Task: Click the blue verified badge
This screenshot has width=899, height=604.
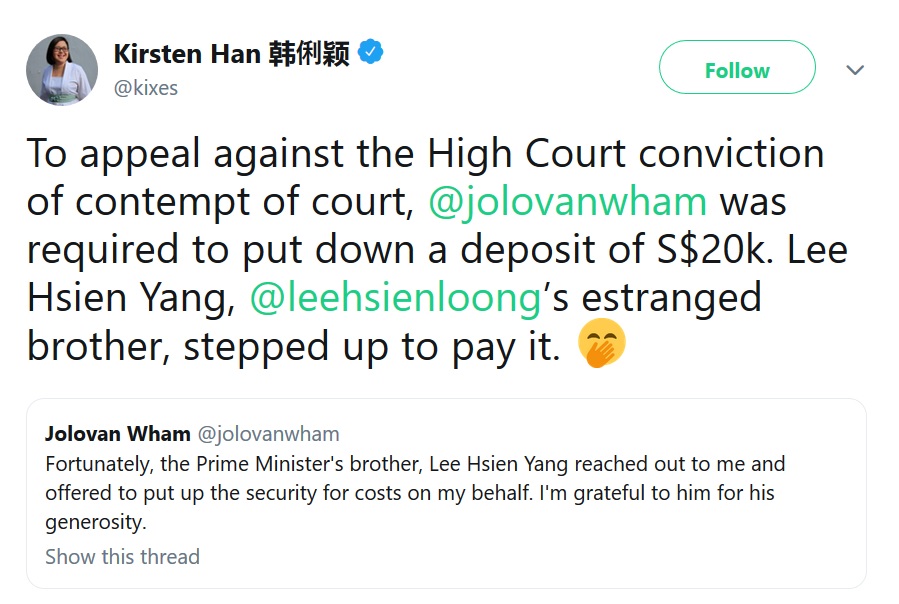Action: tap(372, 52)
